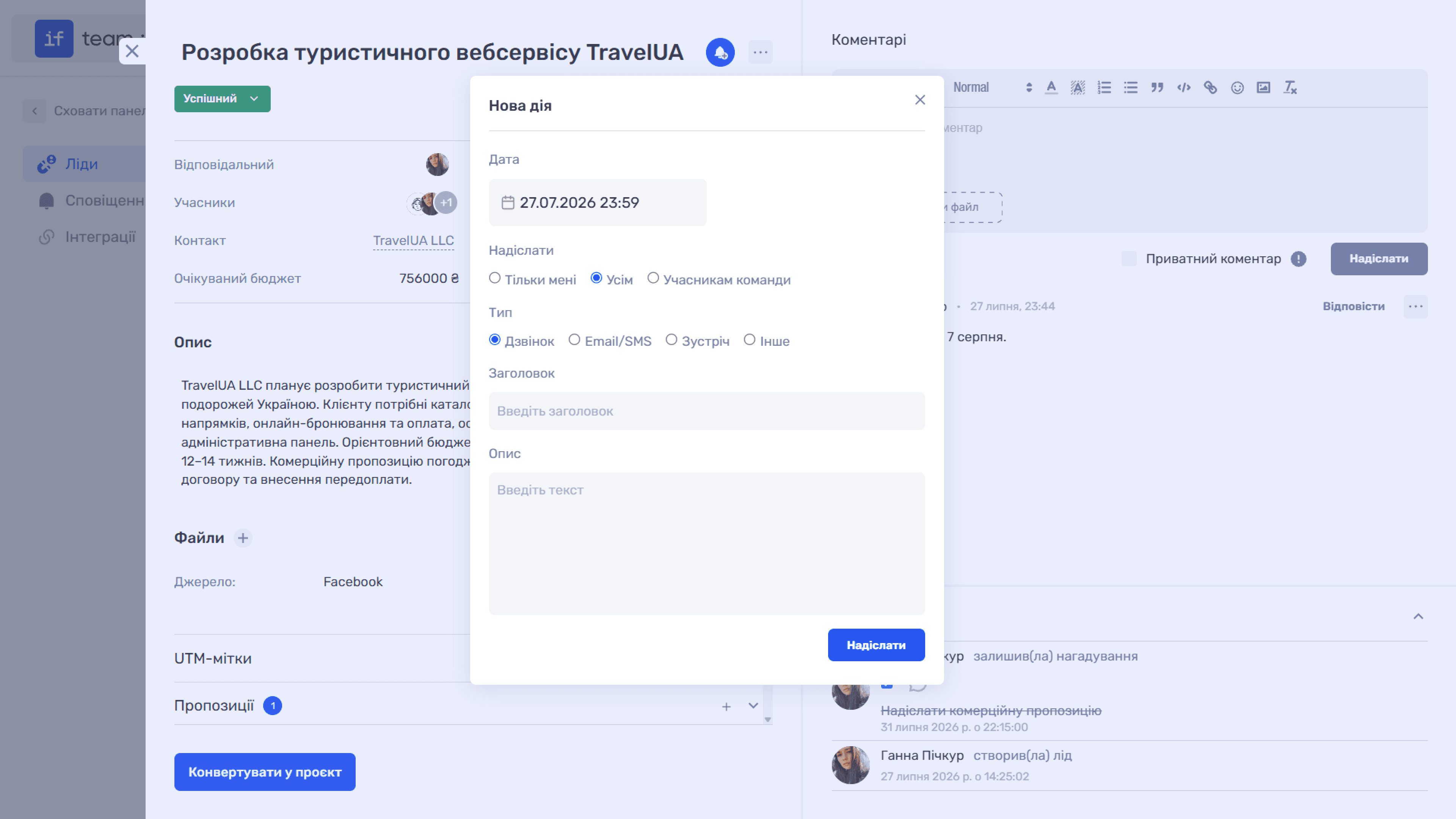
Task: Add a new proposal with the plus icon
Action: pos(726,706)
